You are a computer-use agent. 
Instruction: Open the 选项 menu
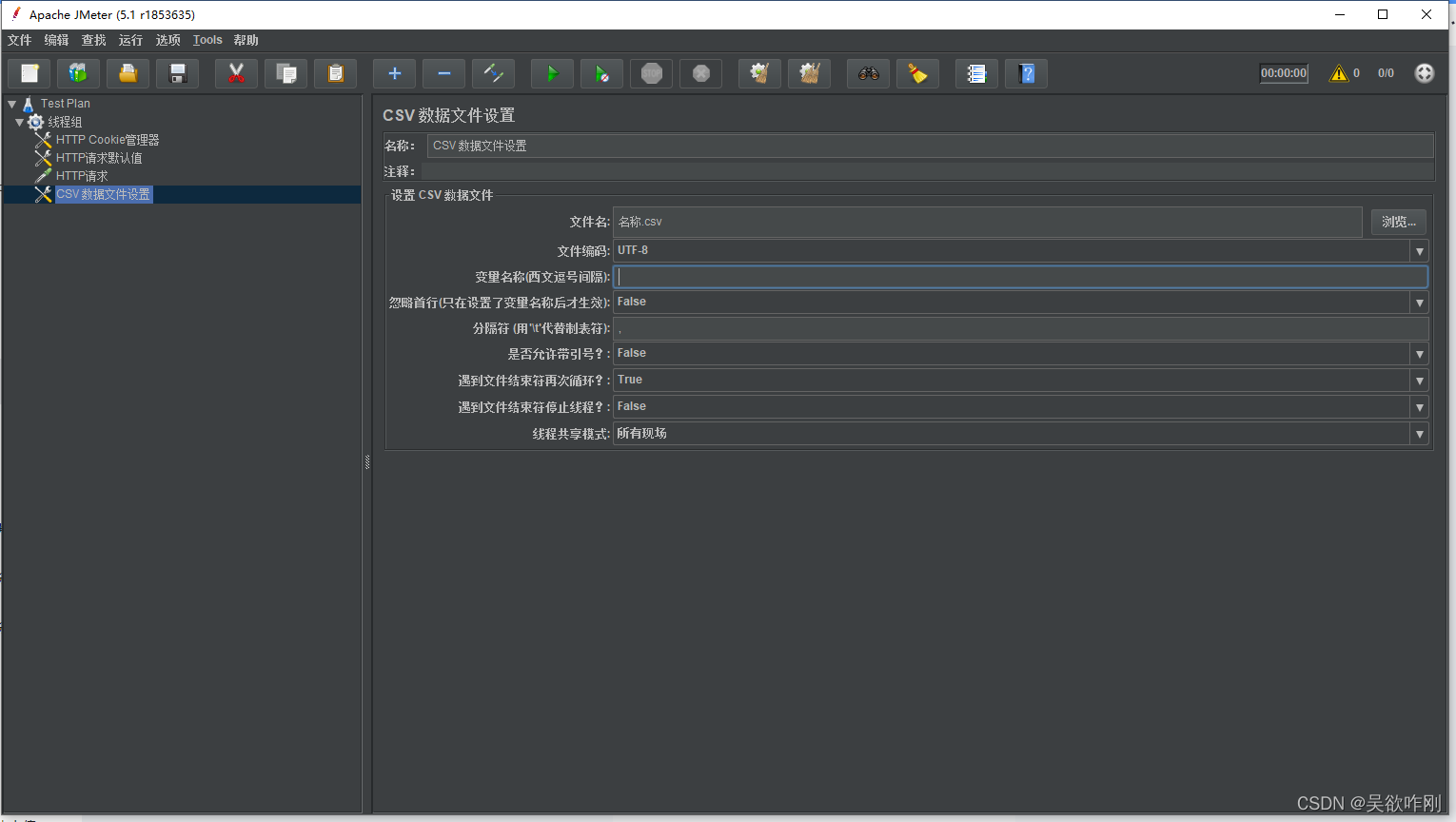168,40
